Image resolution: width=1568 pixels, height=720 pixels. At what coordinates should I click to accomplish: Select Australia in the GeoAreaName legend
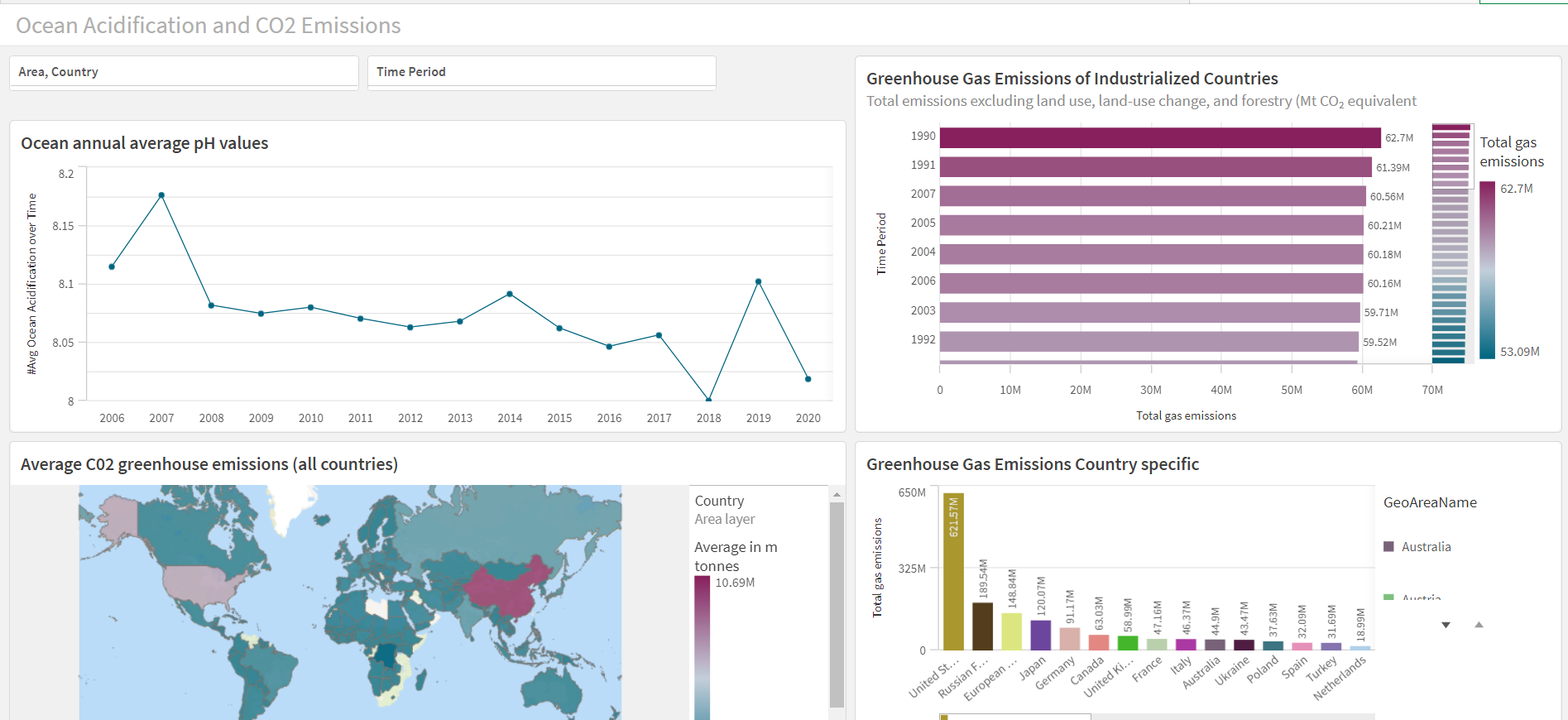click(x=1426, y=546)
